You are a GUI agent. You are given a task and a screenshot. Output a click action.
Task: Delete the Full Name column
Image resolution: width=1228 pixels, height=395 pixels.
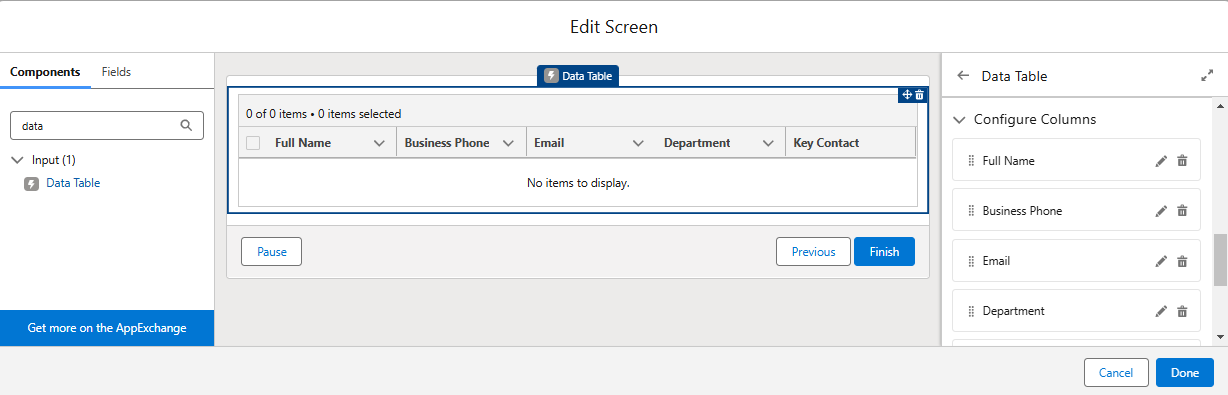1182,161
